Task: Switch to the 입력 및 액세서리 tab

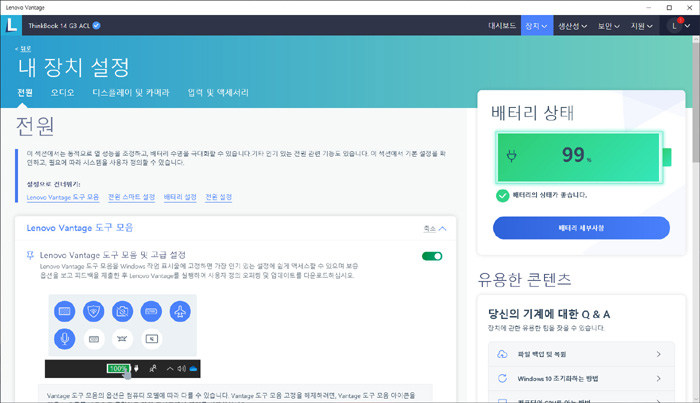Action: tap(218, 92)
